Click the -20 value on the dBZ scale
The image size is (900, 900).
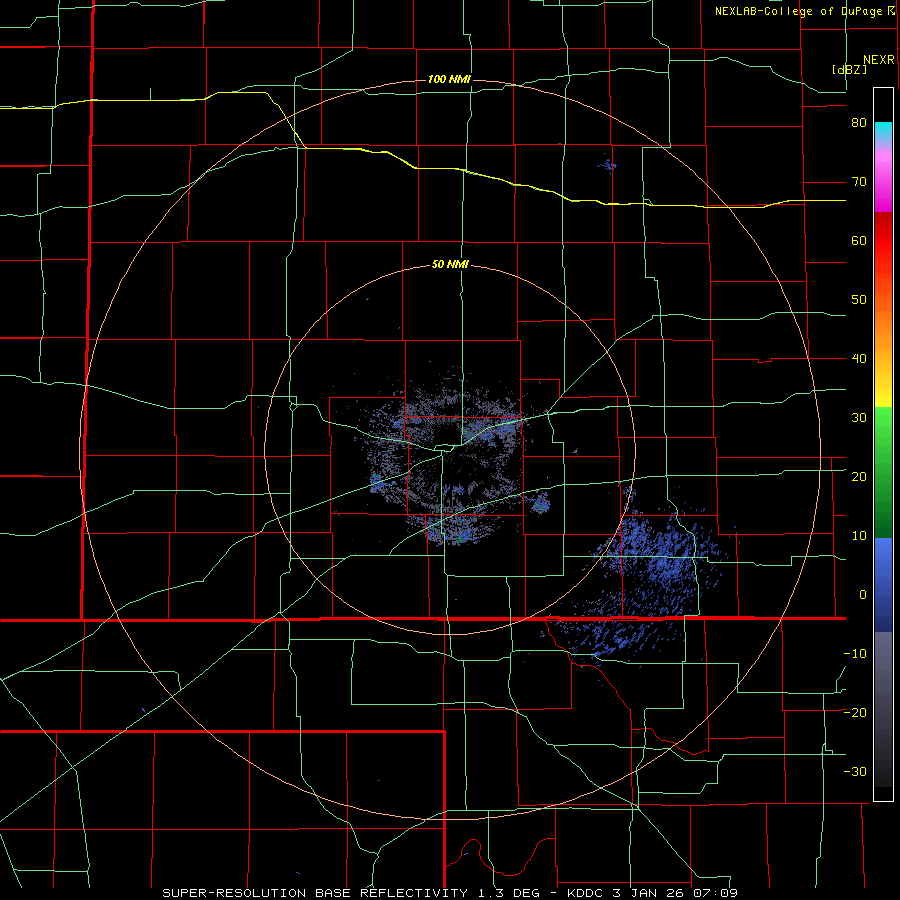855,712
